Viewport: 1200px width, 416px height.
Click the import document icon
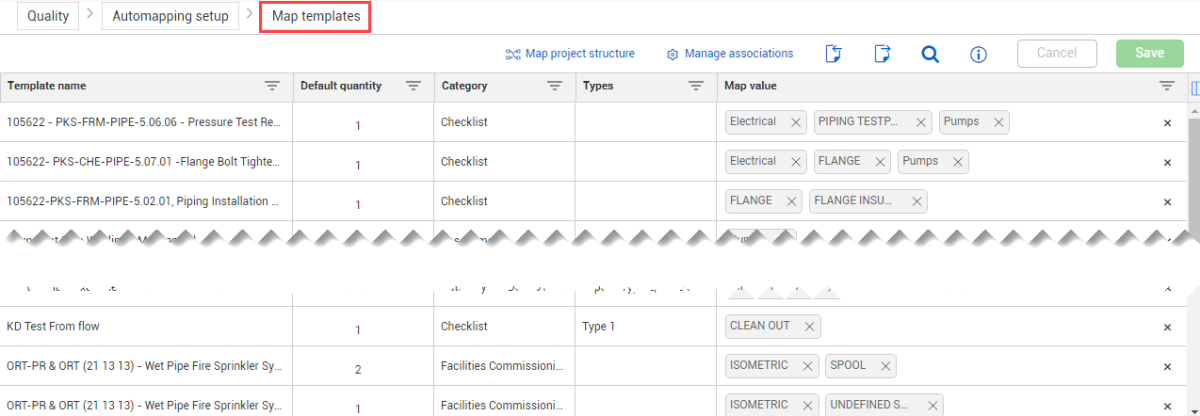(833, 54)
